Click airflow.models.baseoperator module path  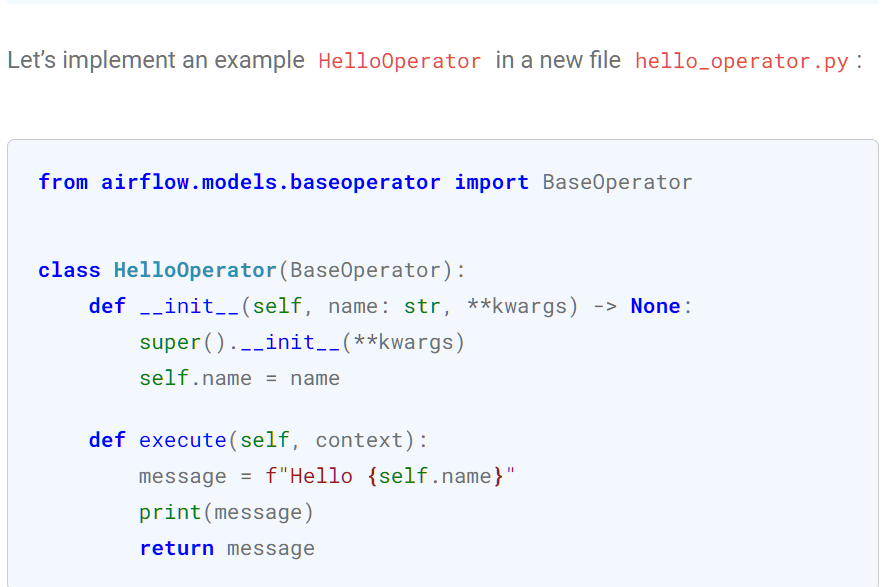[271, 182]
